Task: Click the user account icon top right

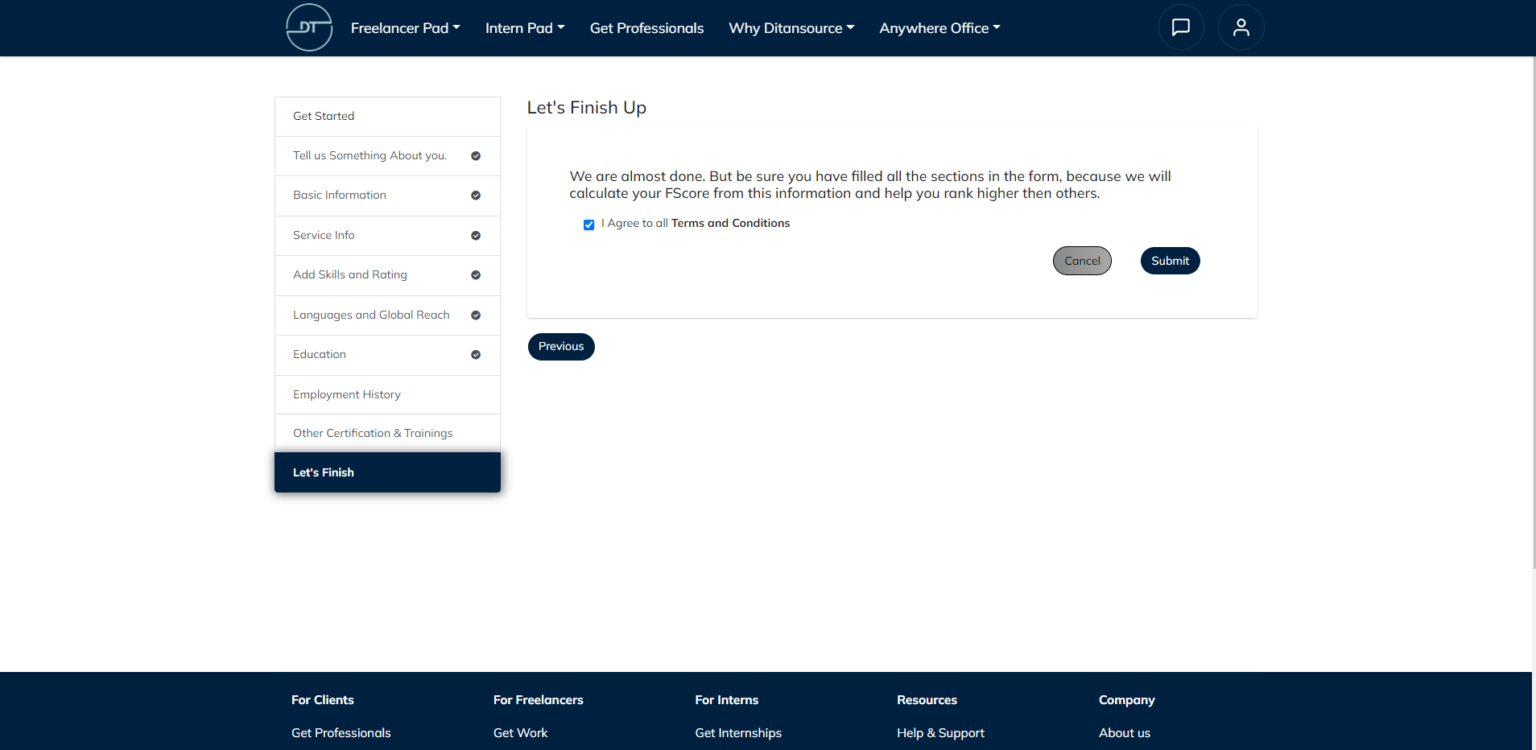Action: click(1241, 27)
